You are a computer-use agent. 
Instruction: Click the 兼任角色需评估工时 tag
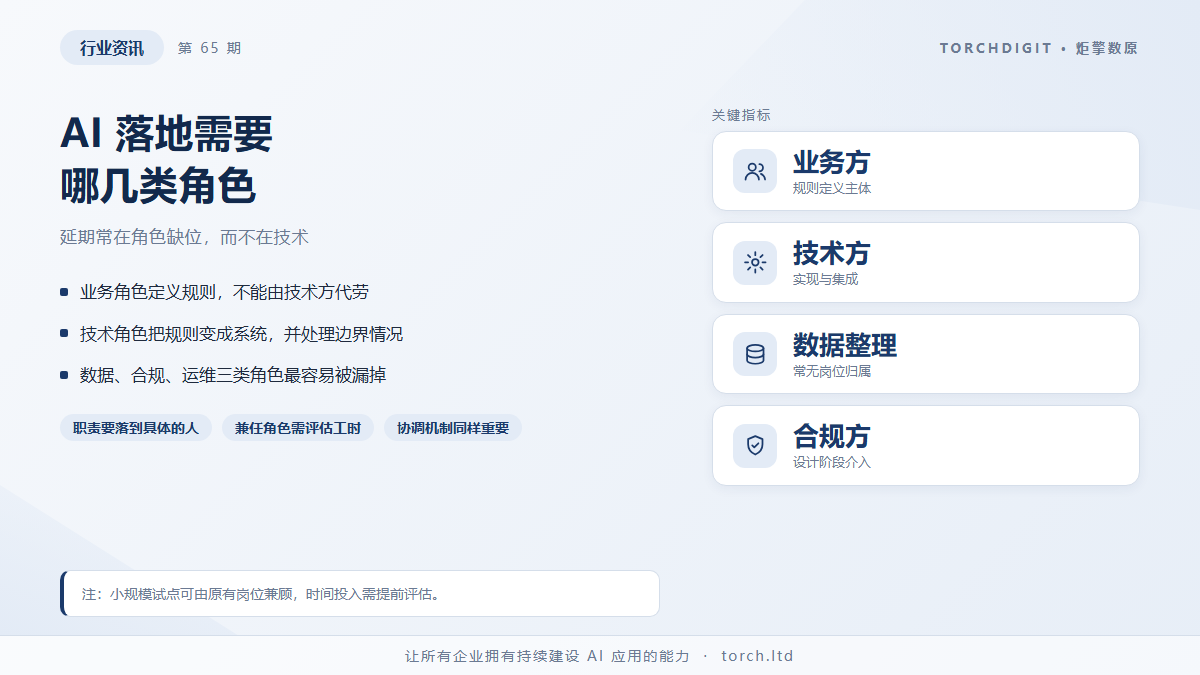tap(298, 428)
